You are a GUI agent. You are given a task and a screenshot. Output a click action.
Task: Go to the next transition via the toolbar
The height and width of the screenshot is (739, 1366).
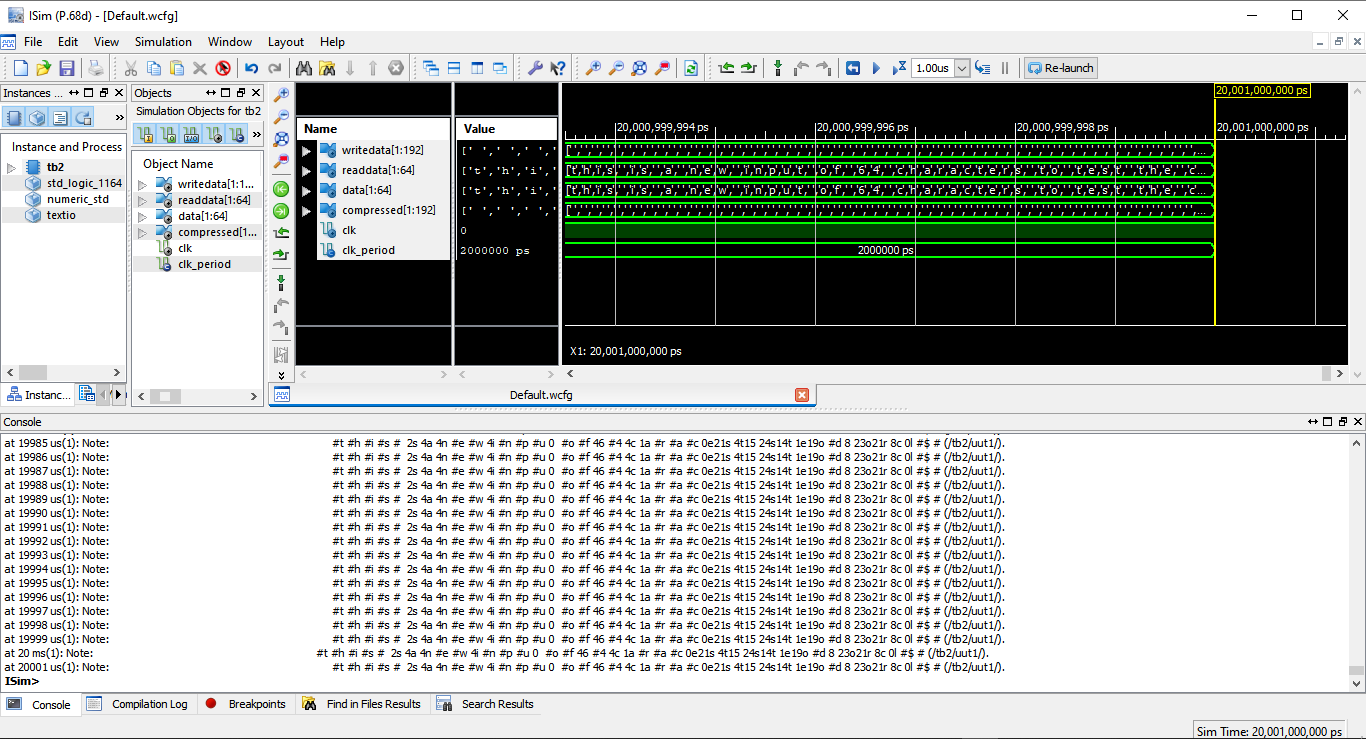tap(748, 68)
